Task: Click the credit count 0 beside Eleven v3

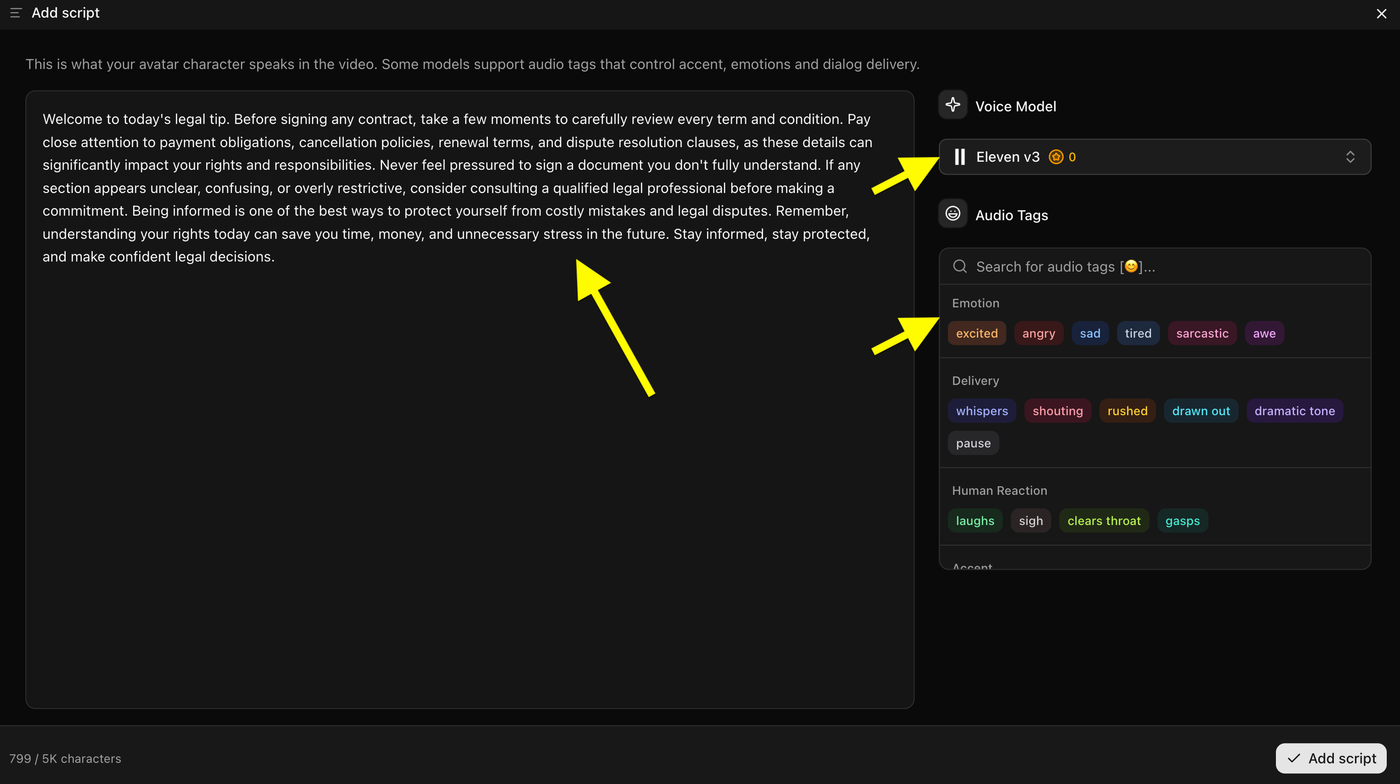Action: (1072, 157)
